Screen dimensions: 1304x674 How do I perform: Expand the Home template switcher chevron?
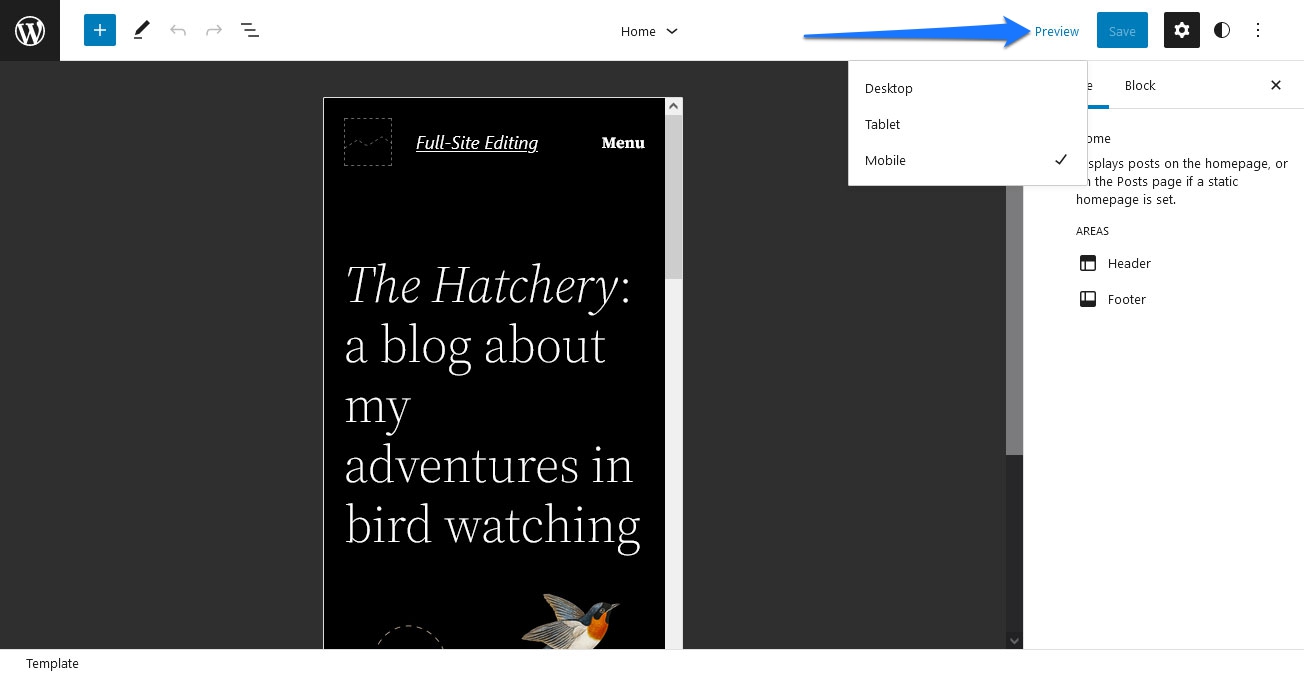coord(672,31)
